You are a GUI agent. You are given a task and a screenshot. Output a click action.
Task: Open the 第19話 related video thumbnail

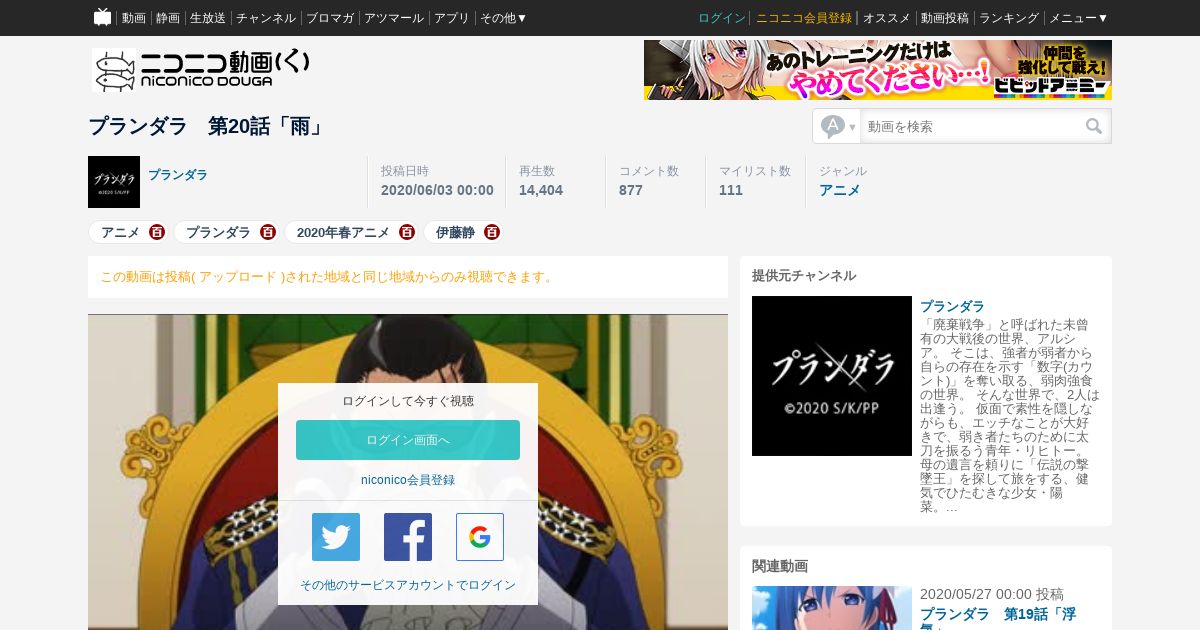(x=832, y=608)
